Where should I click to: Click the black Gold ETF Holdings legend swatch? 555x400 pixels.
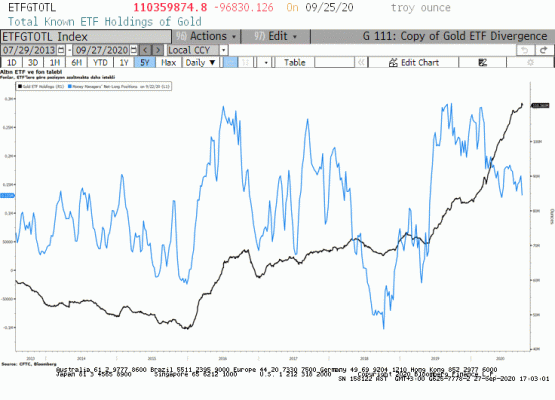[x=20, y=86]
